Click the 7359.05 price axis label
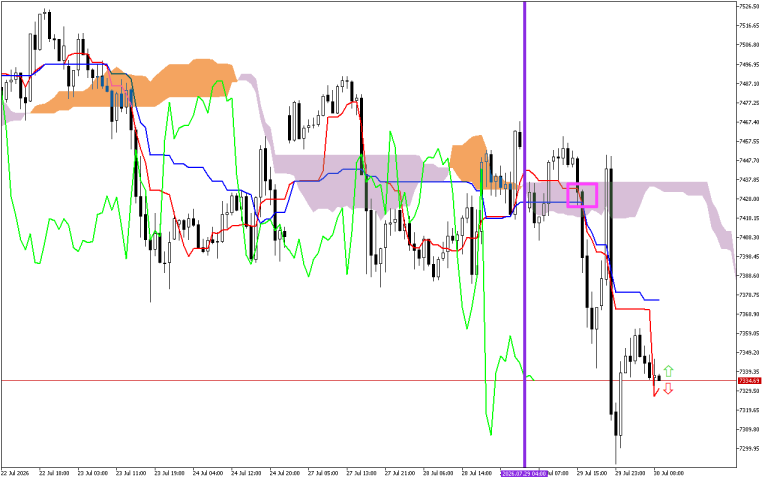This screenshot has width=768, height=480. click(x=749, y=334)
